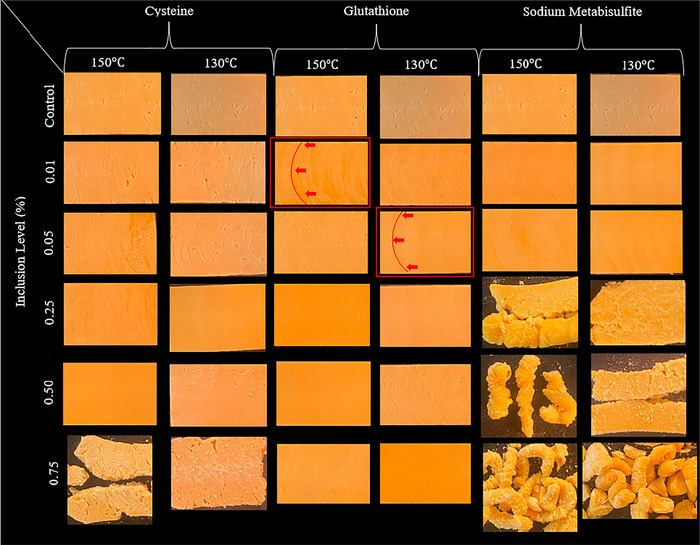700x545 pixels.
Task: Pick the Cysteine 150°C image at 0.05%
Action: (110, 243)
